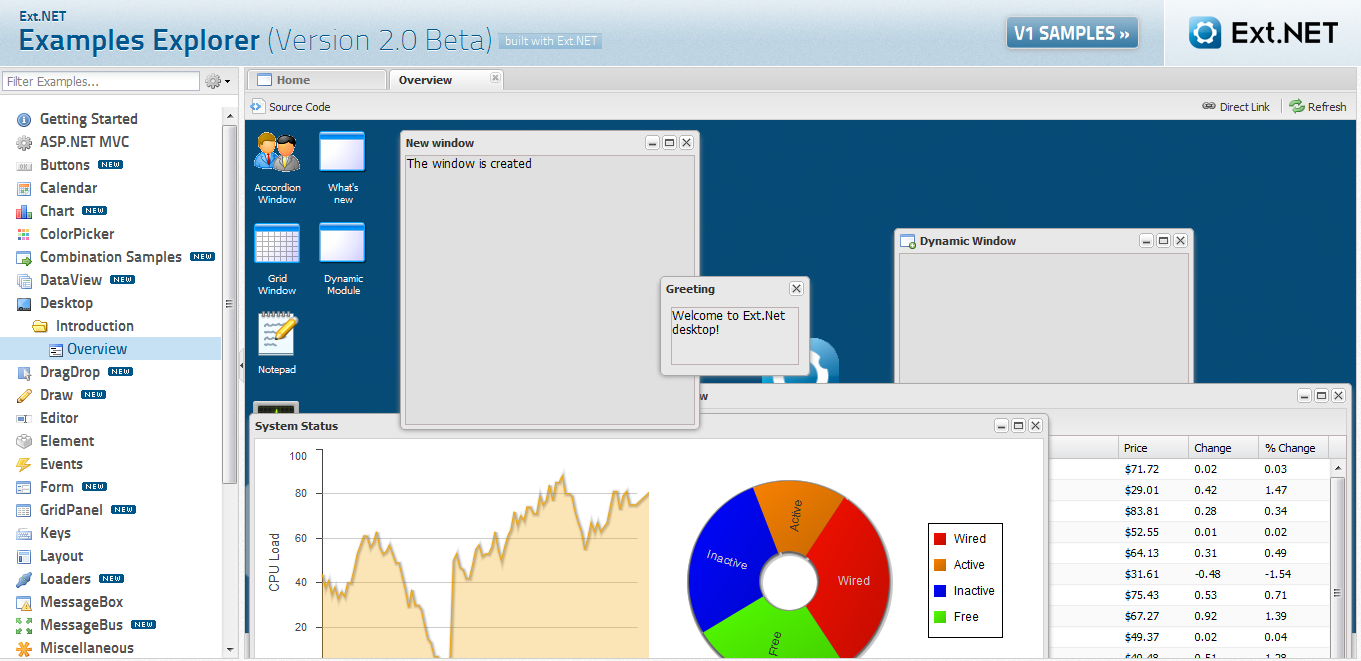Click the Introduction folder icon

[x=40, y=326]
